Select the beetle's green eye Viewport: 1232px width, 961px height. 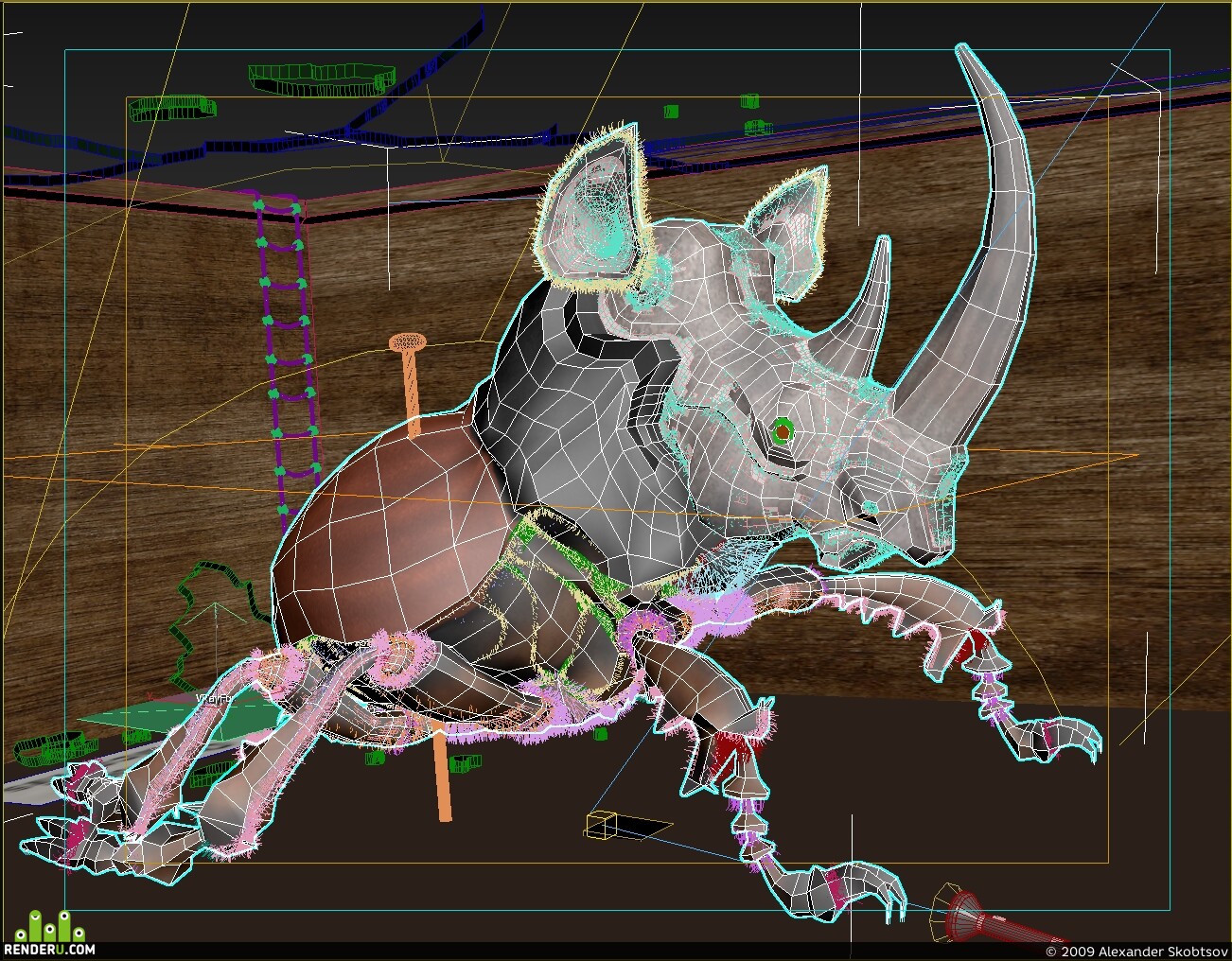click(782, 431)
